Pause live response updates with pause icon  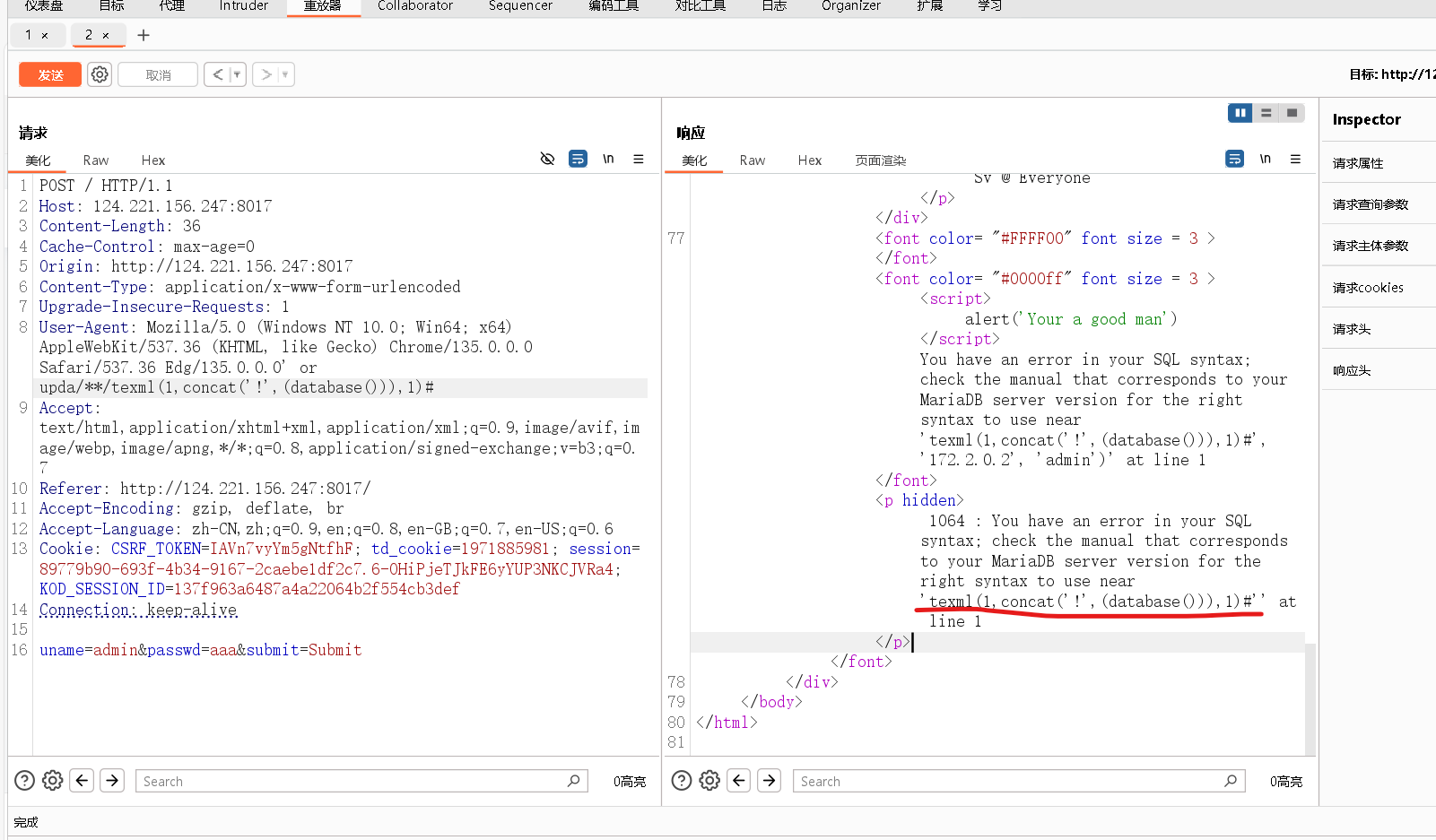pos(1240,113)
